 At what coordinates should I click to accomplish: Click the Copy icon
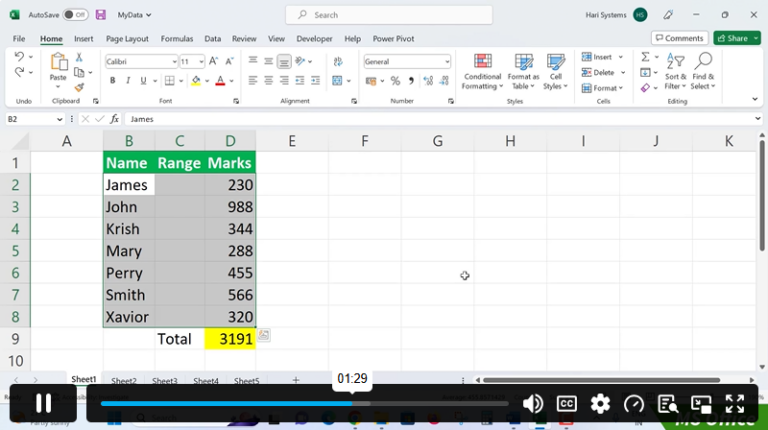(x=78, y=72)
